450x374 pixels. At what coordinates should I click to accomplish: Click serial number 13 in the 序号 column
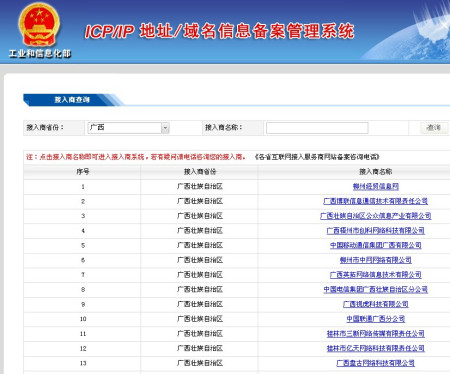pyautogui.click(x=83, y=363)
